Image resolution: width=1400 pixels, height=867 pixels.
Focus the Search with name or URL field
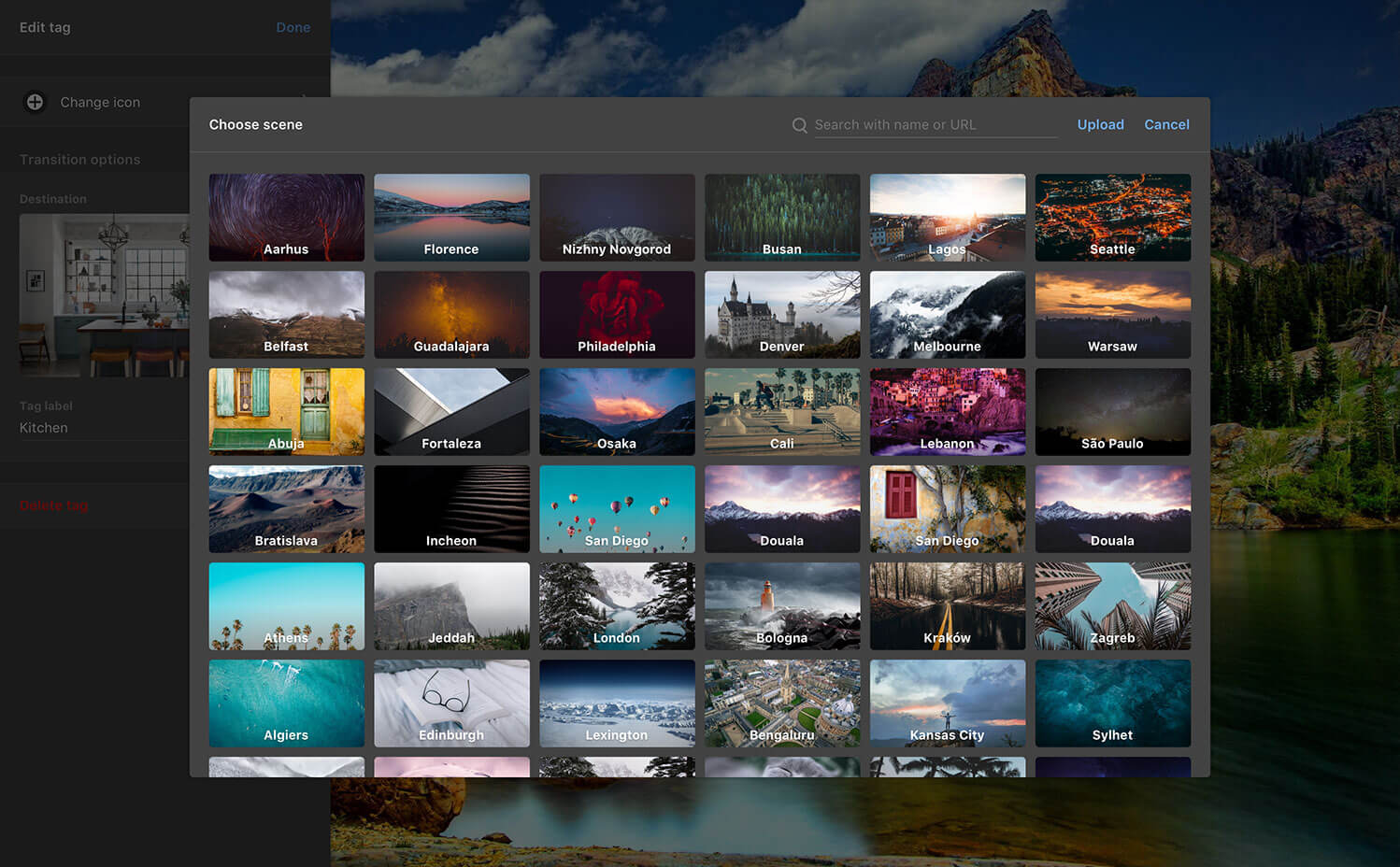coord(935,125)
